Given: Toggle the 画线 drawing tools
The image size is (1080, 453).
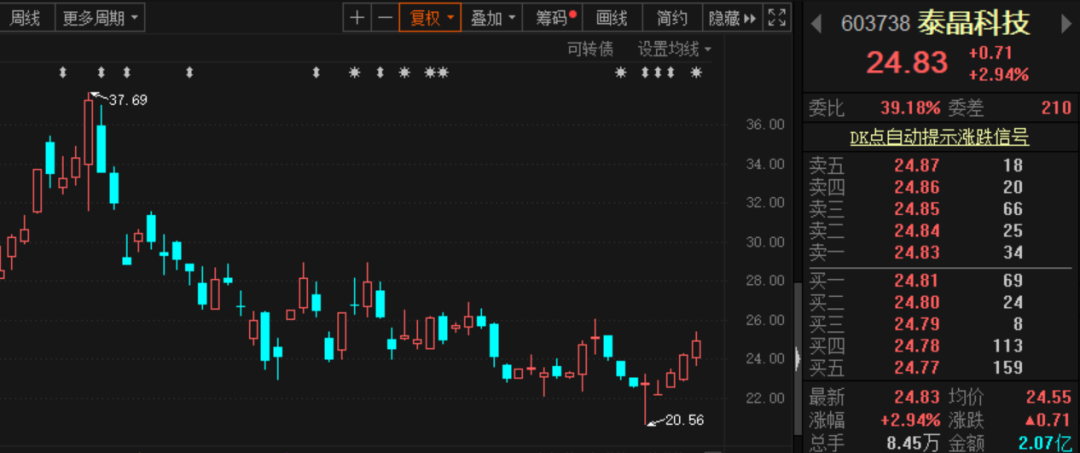Looking at the screenshot, I should (x=611, y=17).
